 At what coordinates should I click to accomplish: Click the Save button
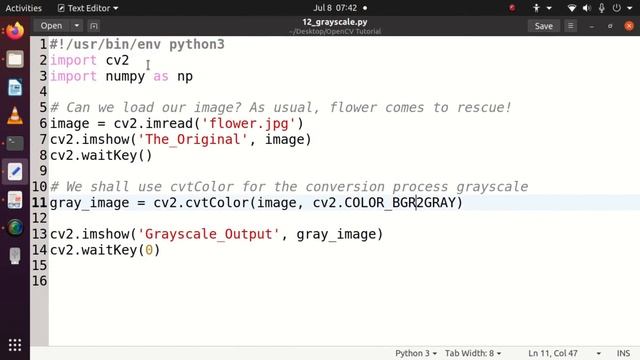point(544,26)
